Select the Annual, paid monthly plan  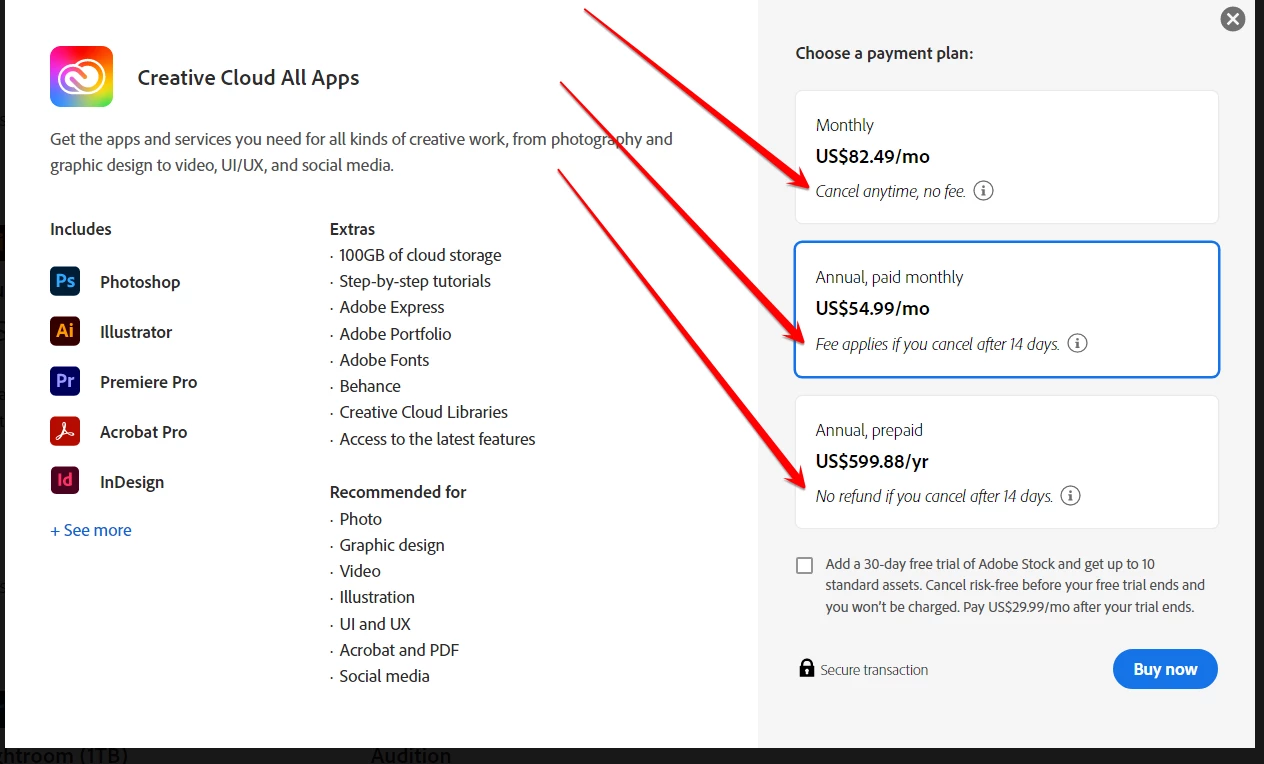coord(1007,309)
